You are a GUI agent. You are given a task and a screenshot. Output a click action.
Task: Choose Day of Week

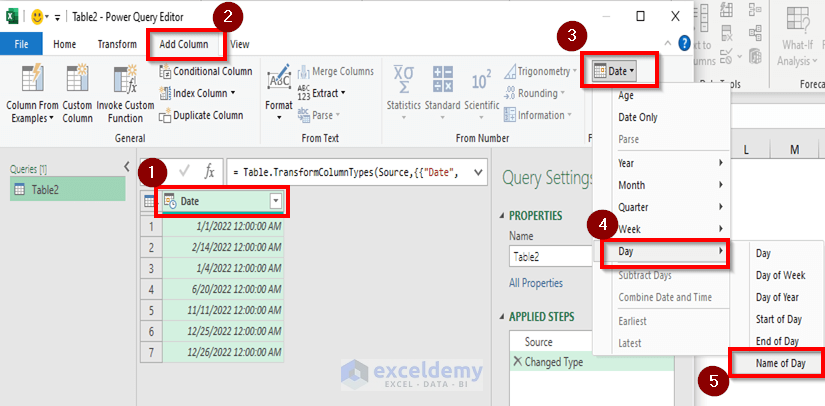click(781, 275)
